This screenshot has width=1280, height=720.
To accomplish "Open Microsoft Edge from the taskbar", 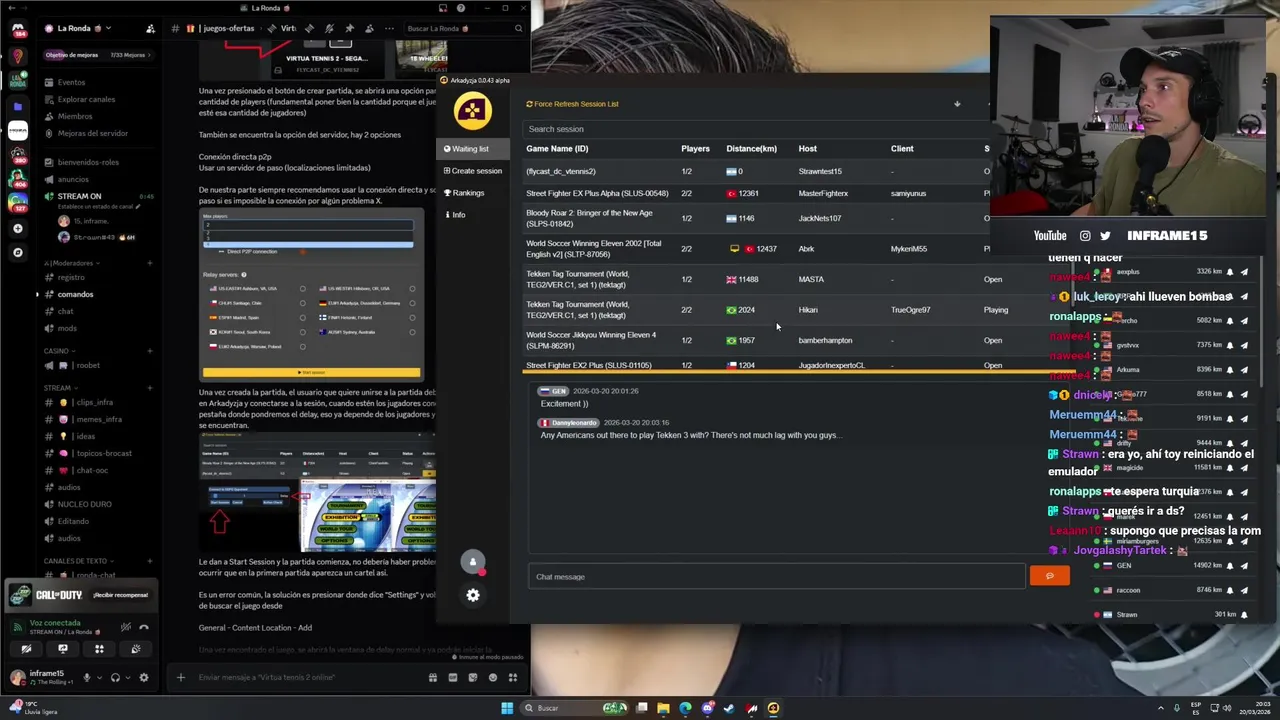I will point(685,708).
